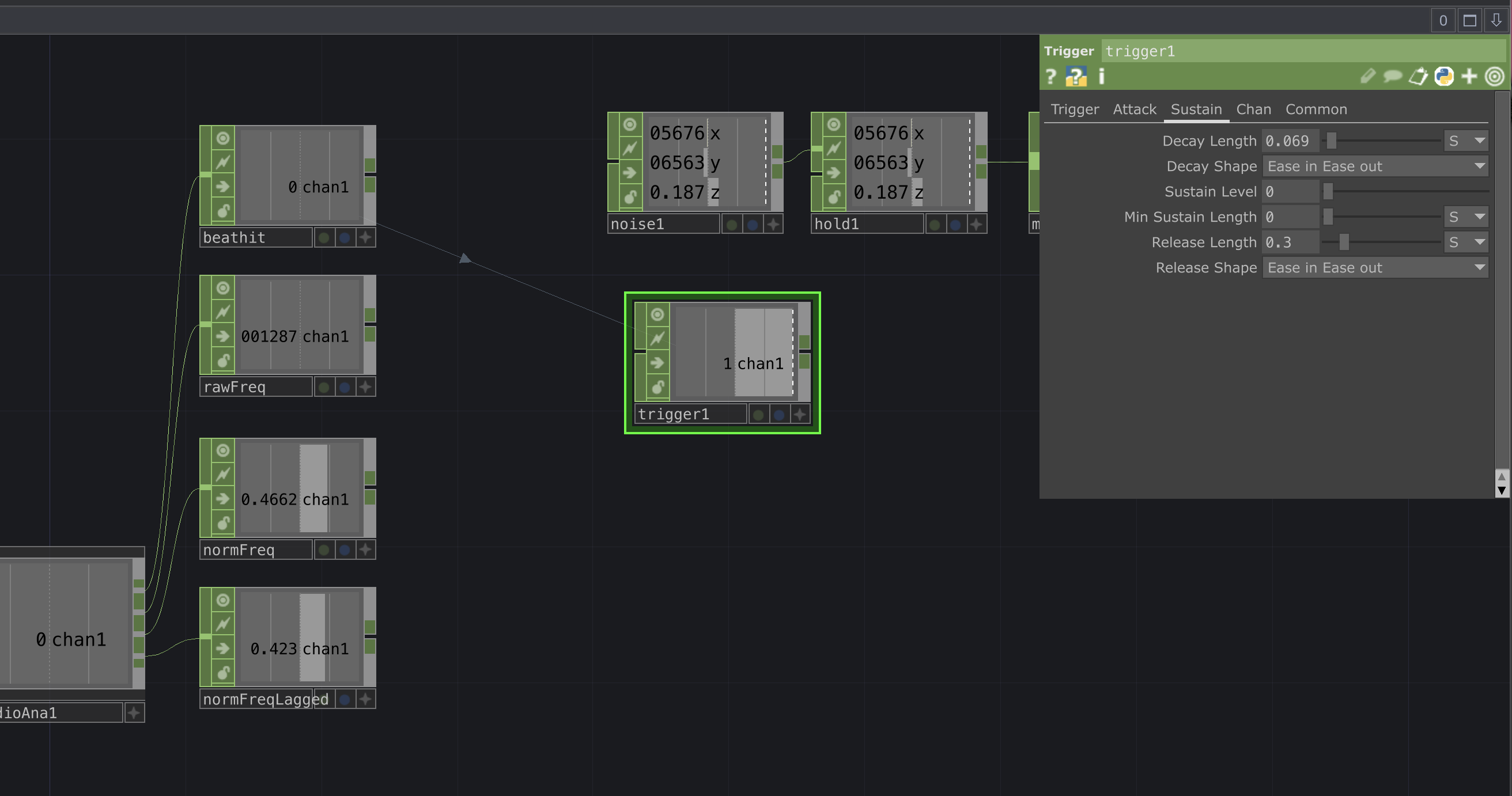This screenshot has height=796, width=1512.
Task: Toggle viewer active icon on trigger1 node
Action: click(x=657, y=314)
